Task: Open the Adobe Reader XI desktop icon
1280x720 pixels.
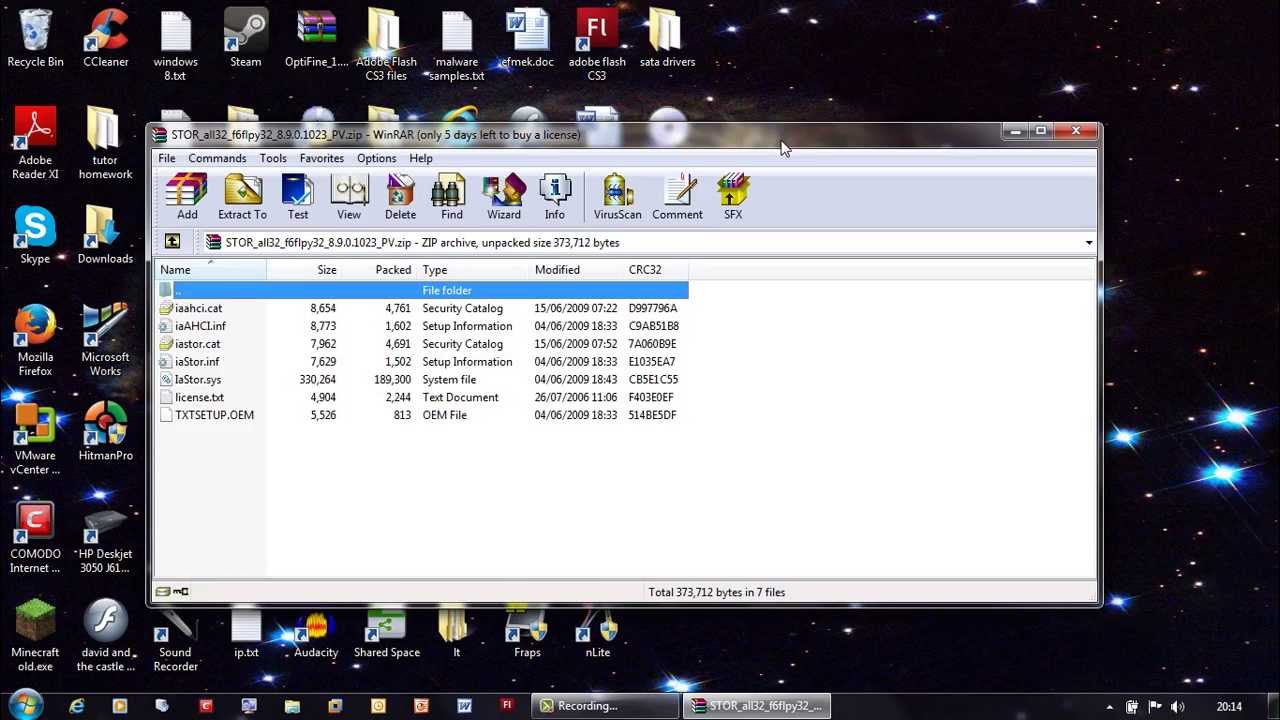Action: (35, 145)
